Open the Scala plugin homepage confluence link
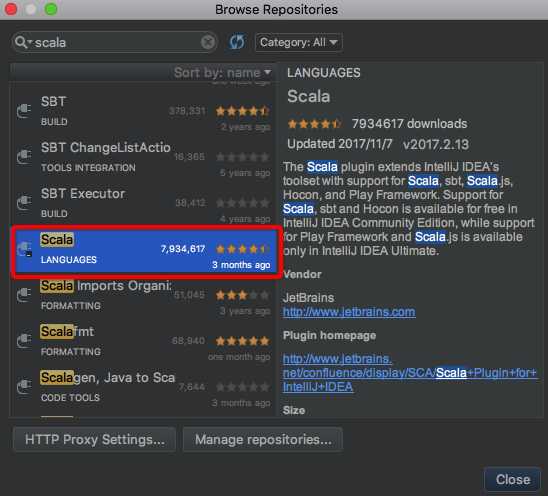This screenshot has width=548, height=496. pyautogui.click(x=410, y=373)
